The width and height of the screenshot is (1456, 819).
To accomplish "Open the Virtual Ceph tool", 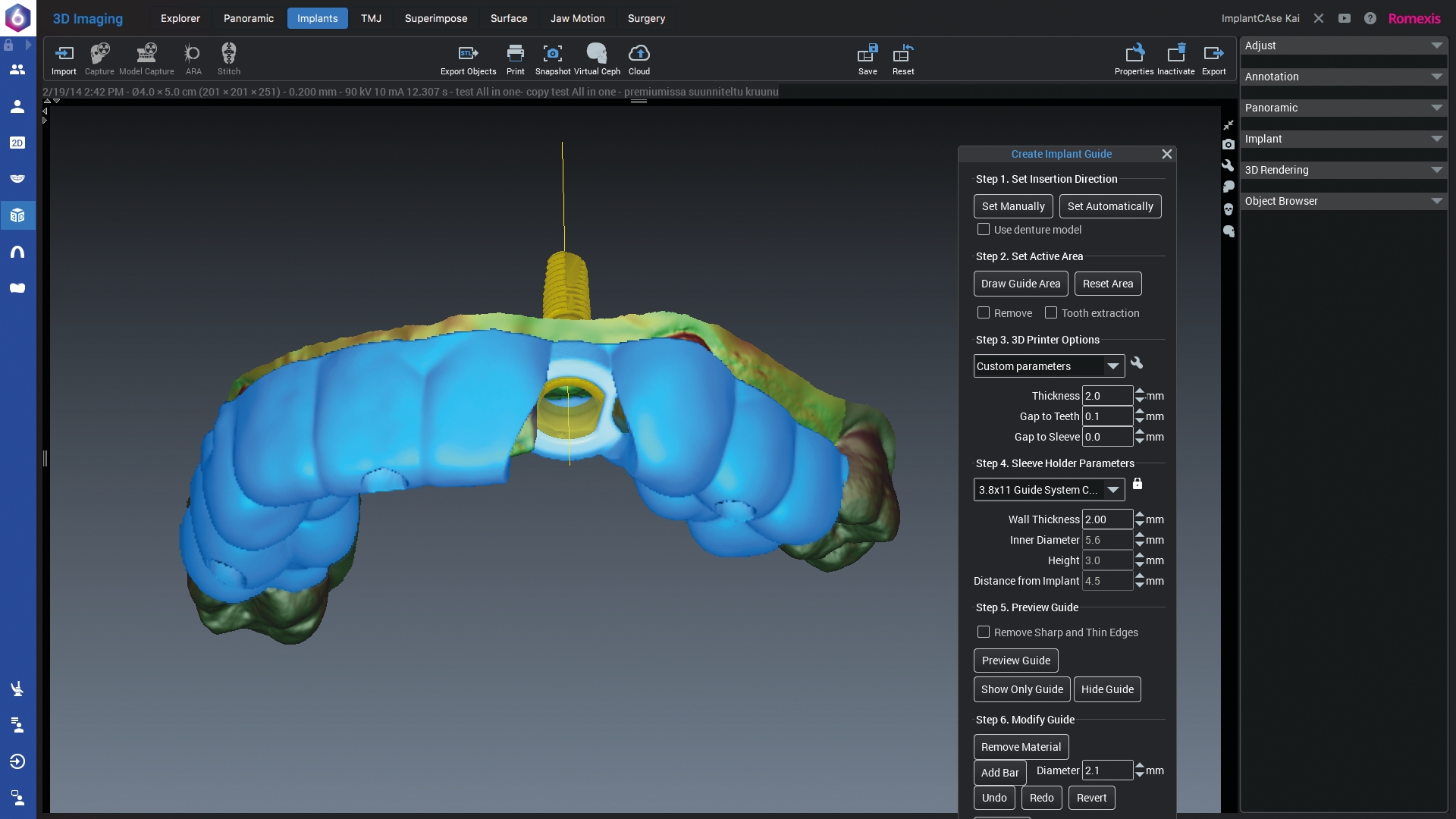I will pos(598,59).
